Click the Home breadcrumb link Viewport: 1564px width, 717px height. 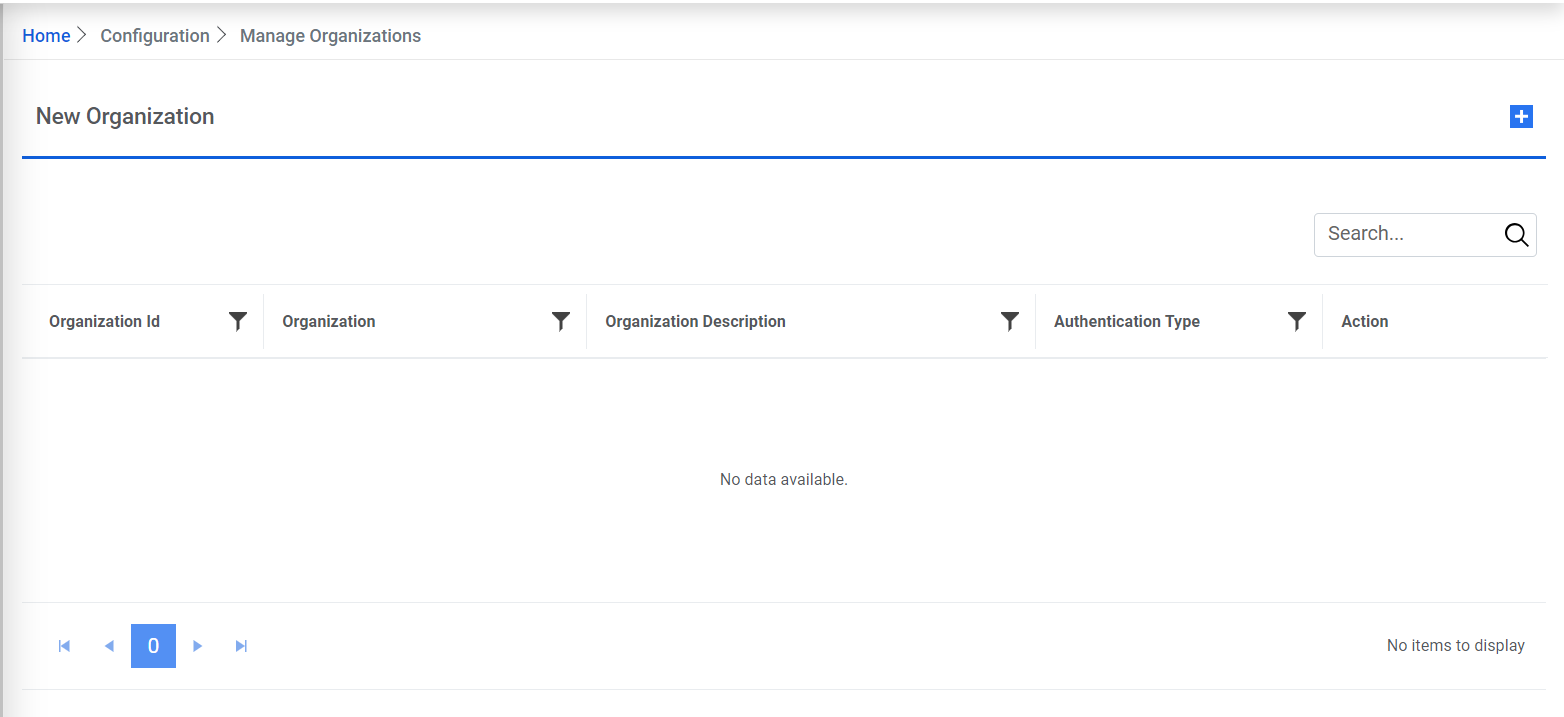tap(46, 36)
